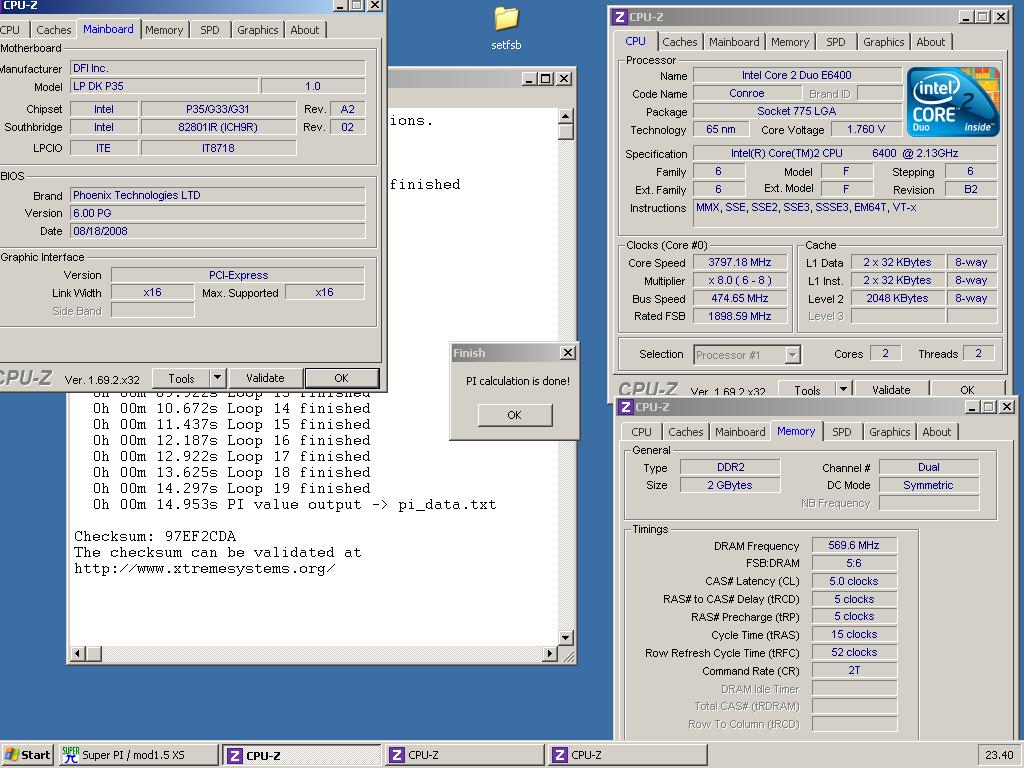
Task: Select Memory tab in CPU window
Action: [790, 42]
